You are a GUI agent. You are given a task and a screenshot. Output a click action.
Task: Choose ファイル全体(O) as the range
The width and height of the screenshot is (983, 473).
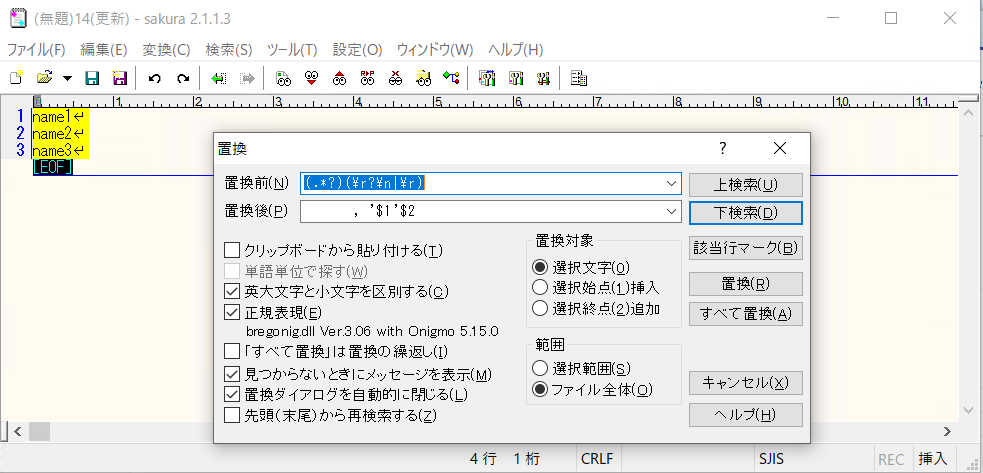[x=540, y=389]
